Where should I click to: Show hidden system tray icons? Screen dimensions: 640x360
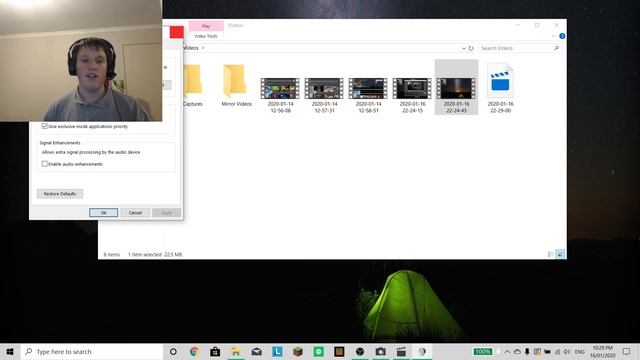pos(507,351)
